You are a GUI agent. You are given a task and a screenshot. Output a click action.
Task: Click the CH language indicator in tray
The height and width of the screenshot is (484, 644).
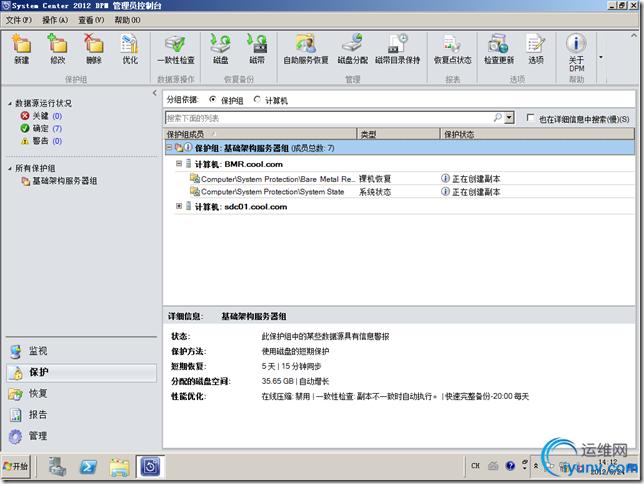[x=475, y=466]
